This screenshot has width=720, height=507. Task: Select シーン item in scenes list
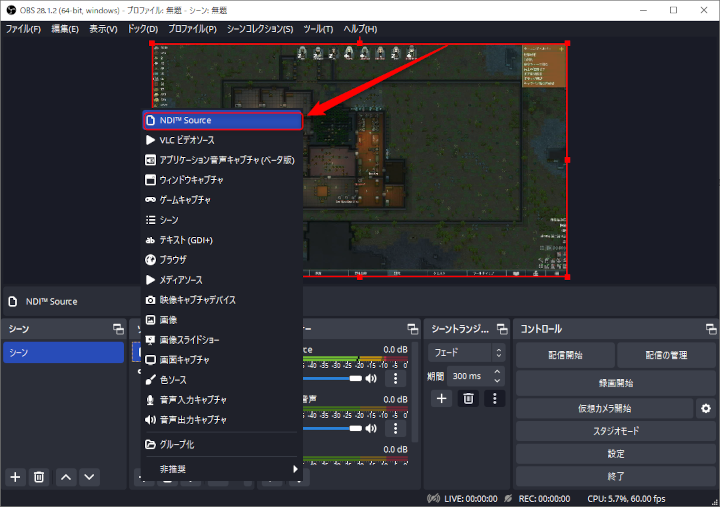[63, 352]
